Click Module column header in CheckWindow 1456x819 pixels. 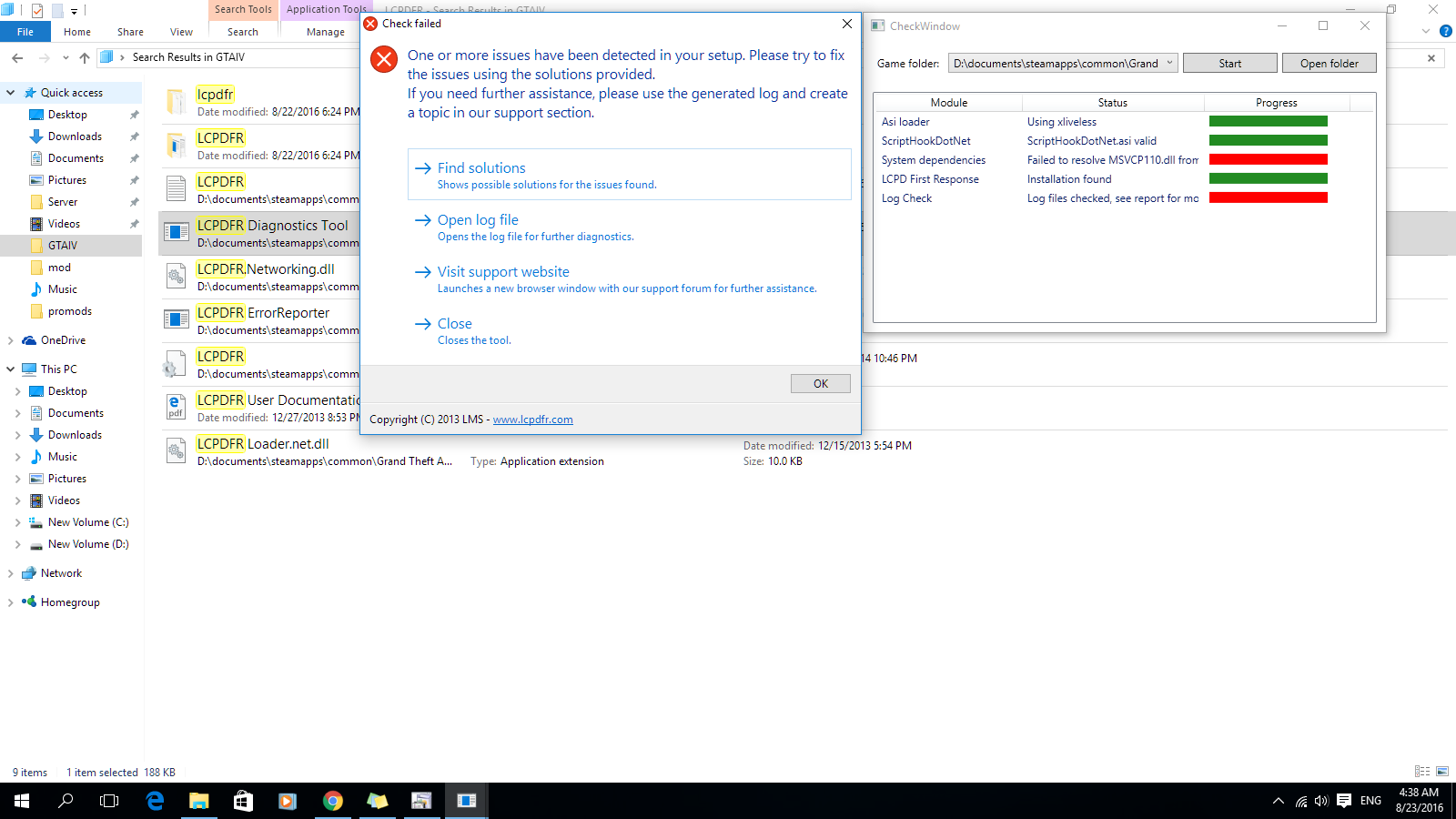tap(948, 103)
